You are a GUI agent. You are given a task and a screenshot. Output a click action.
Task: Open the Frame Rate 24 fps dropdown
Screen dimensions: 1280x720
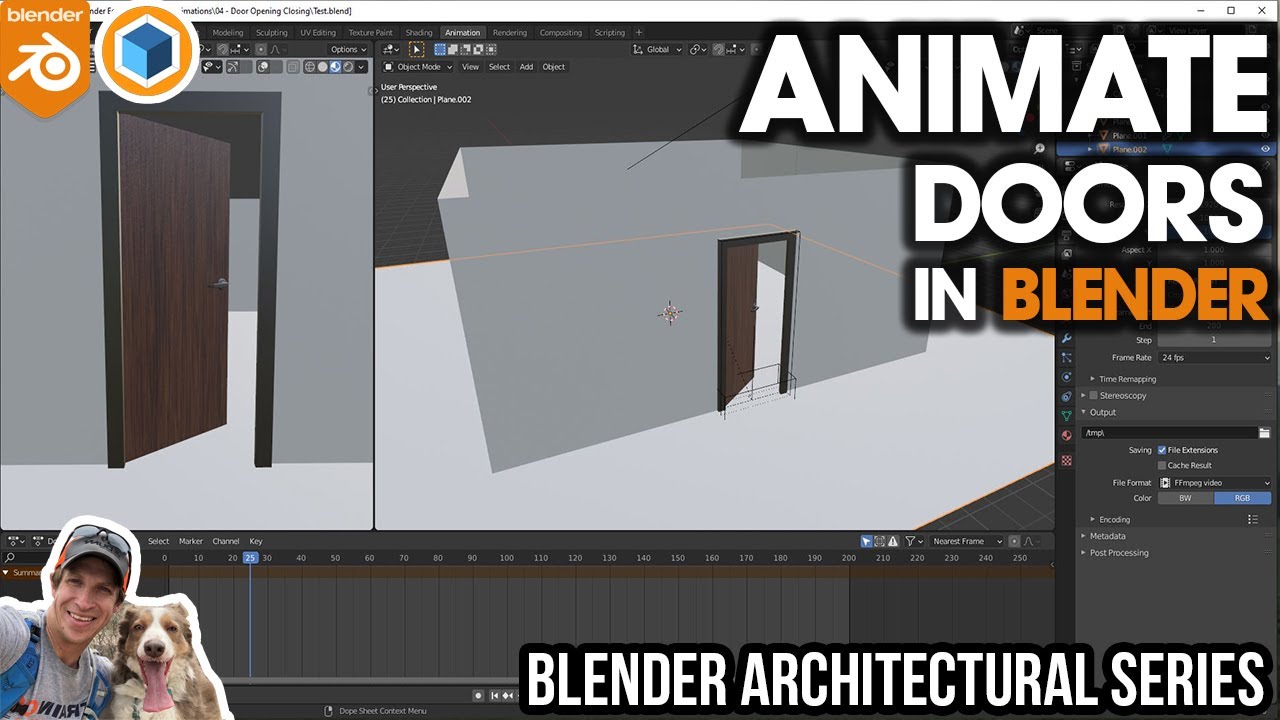pos(1215,357)
